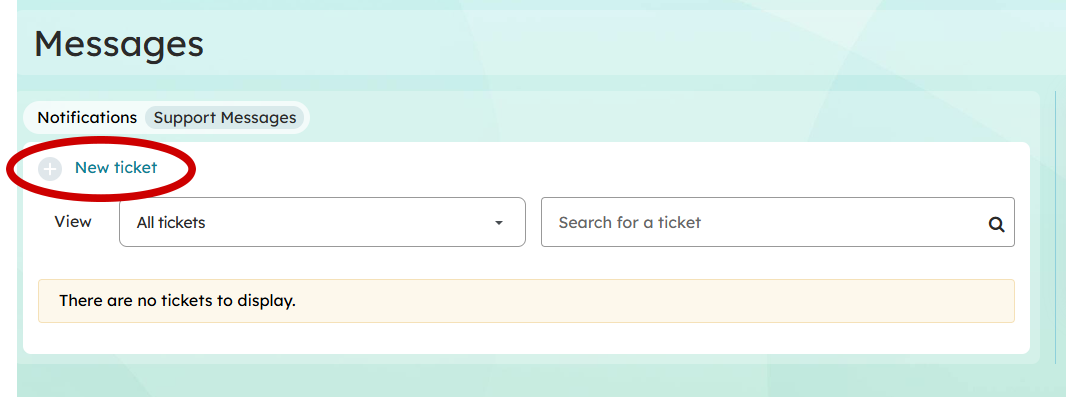Submit ticket search with the magnifier button
The image size is (1066, 397).
pyautogui.click(x=996, y=224)
